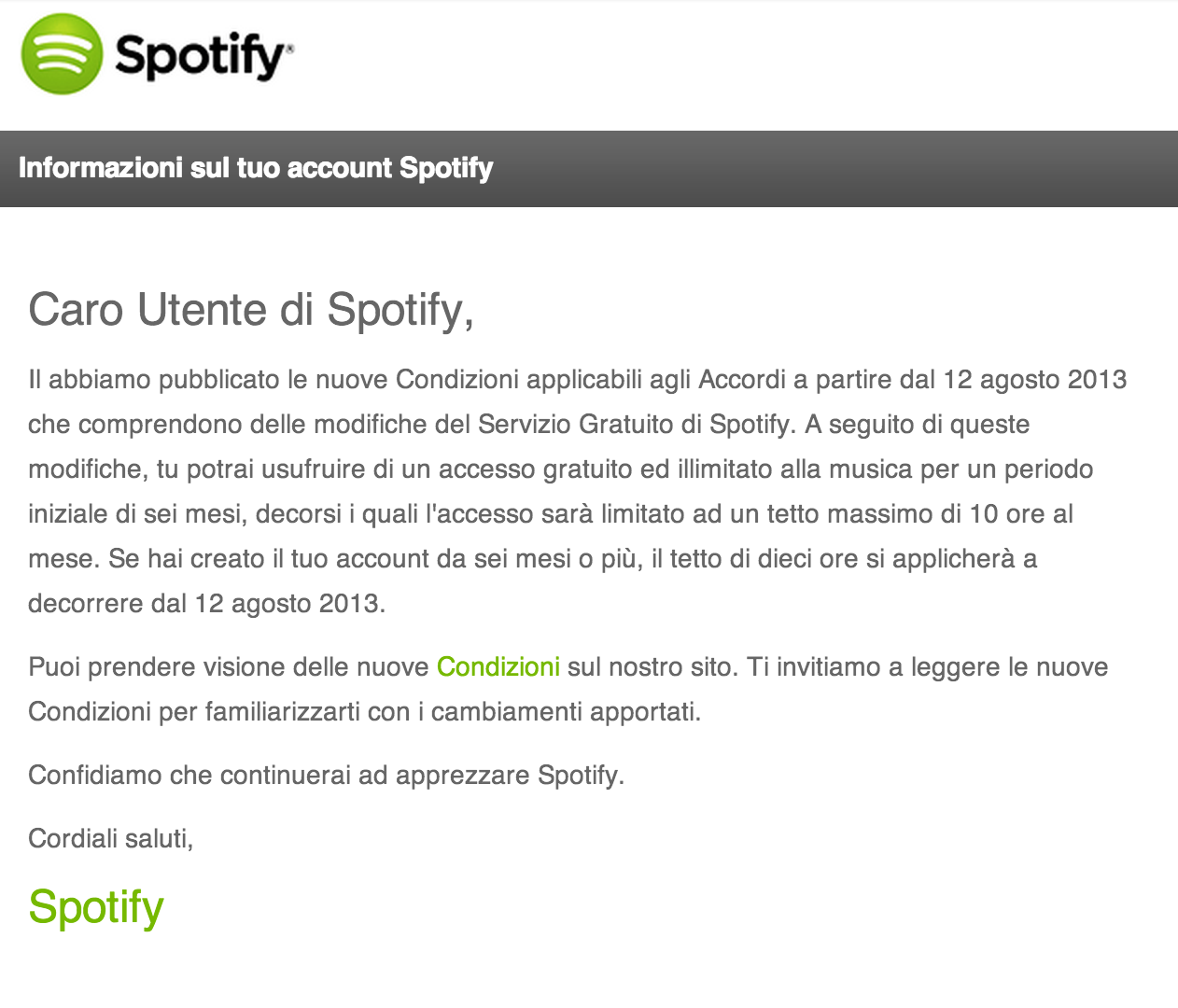Screen dimensions: 1178x1008
Task: Click the words 'Condizioni applicabili agli Accordi'
Action: click(x=591, y=380)
